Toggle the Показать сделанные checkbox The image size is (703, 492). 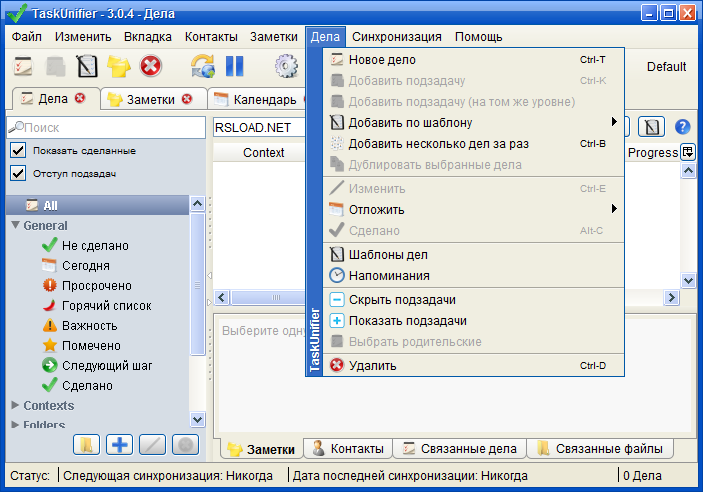point(18,150)
